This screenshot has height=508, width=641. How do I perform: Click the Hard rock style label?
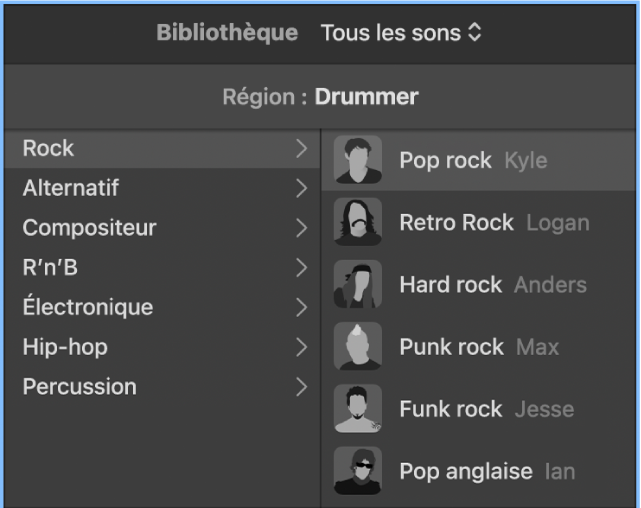point(450,285)
